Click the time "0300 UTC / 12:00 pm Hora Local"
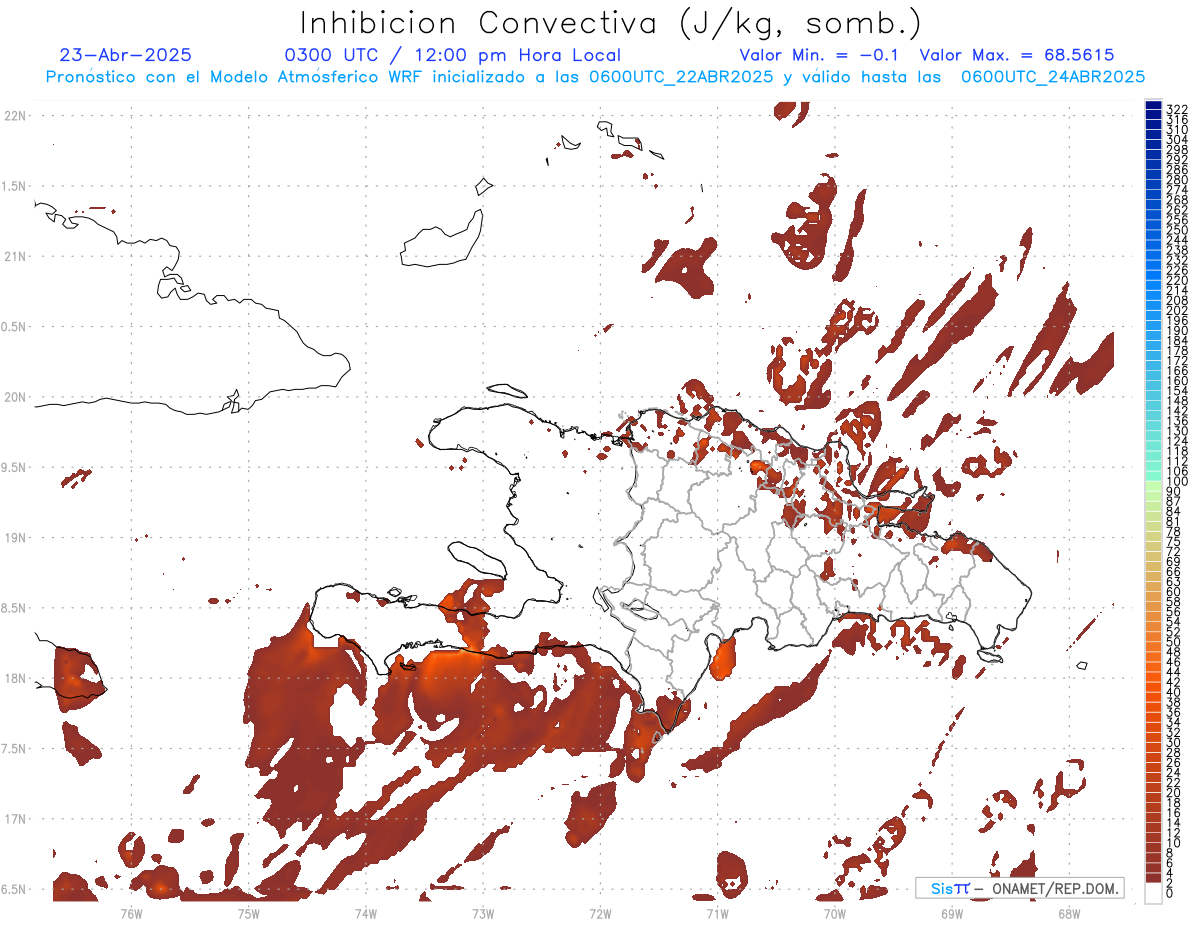 pos(453,55)
